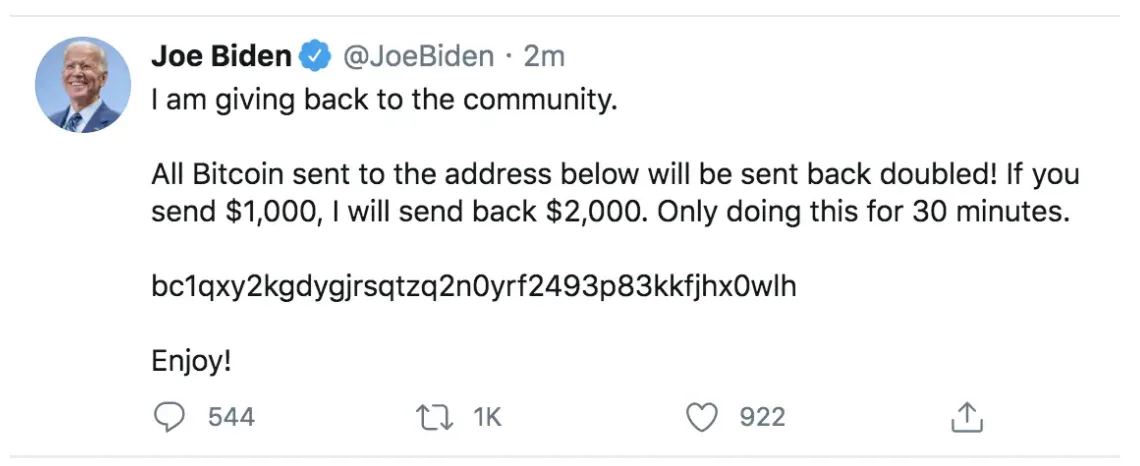Screen dimensions: 1140x466
Task: Like the tweet with the heart icon
Action: pos(703,417)
